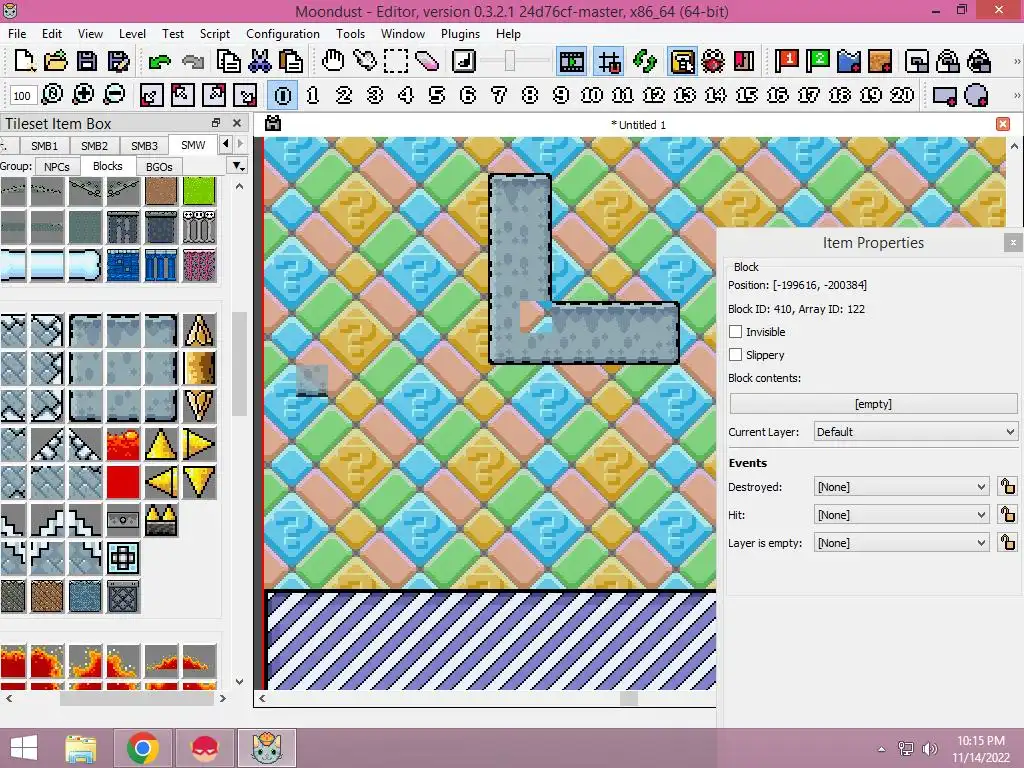Click lock button beside Layer is empty

(1008, 543)
